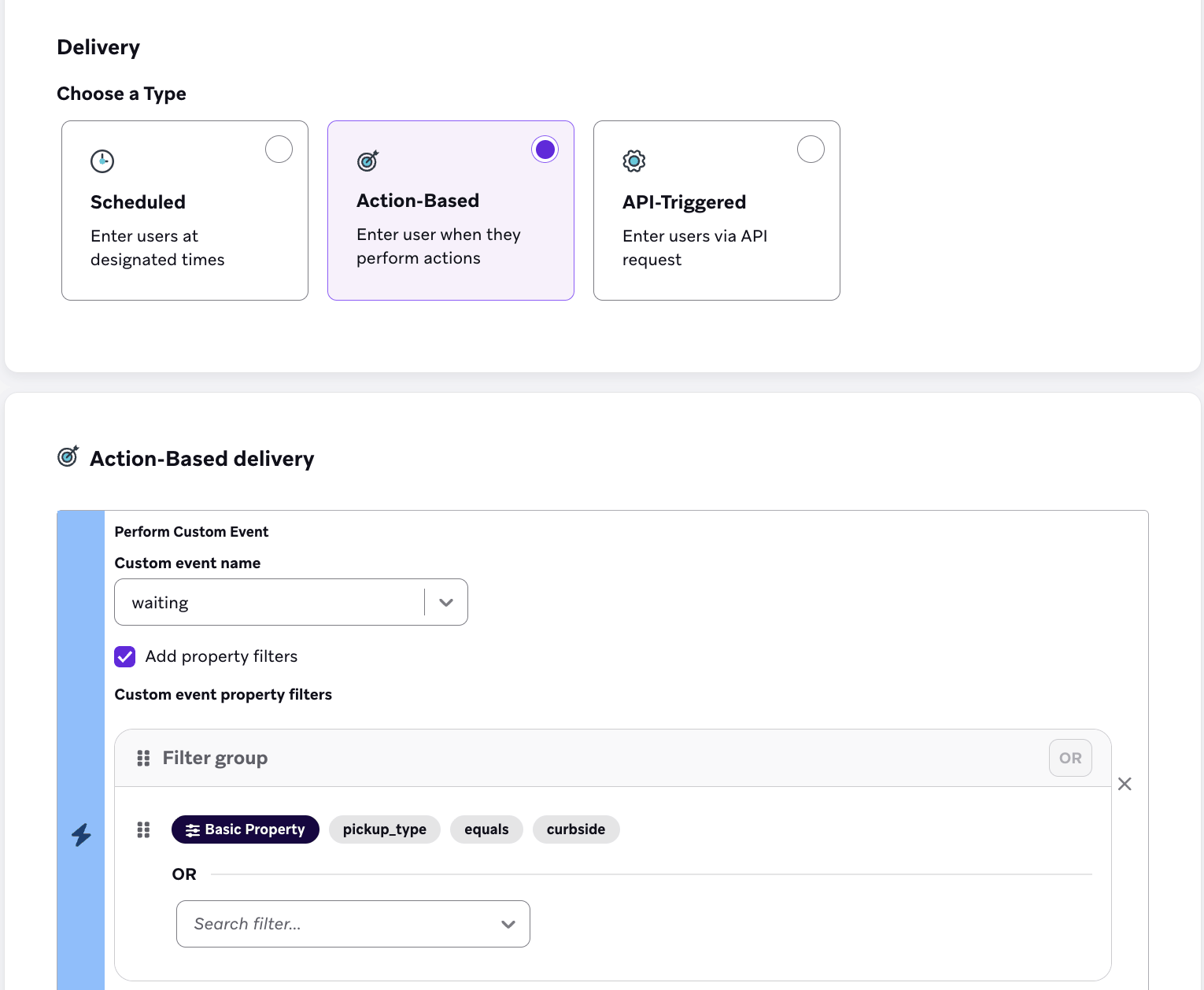Click the Action-Based delivery header target icon
This screenshot has height=990, width=1204.
tap(68, 456)
